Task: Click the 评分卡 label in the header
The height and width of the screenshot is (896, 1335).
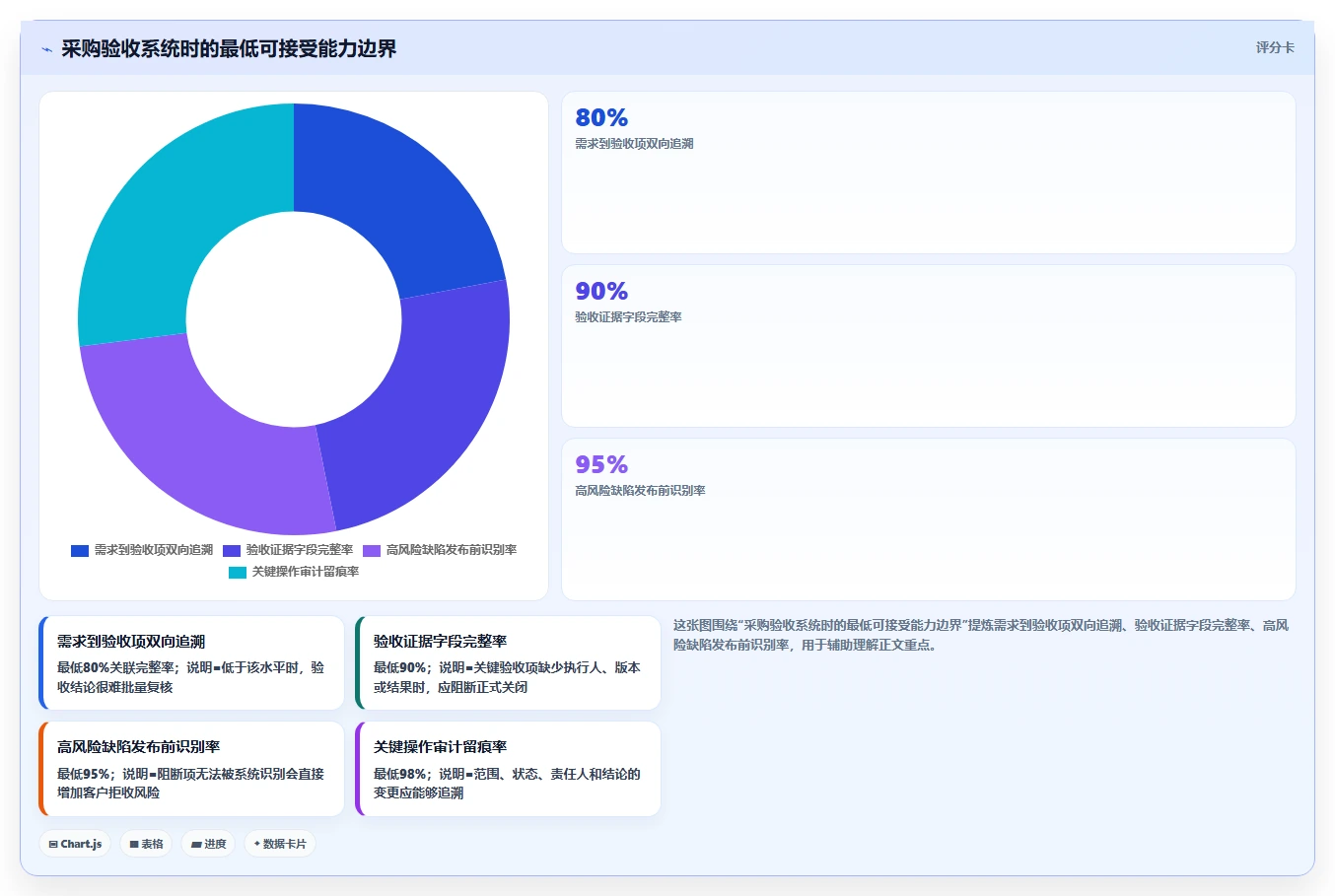Action: [1275, 47]
